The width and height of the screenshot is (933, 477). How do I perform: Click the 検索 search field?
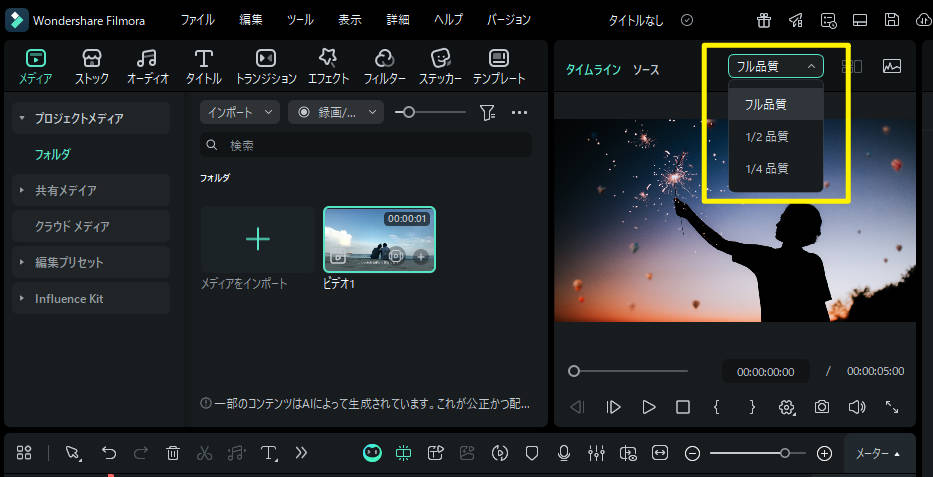pyautogui.click(x=366, y=145)
